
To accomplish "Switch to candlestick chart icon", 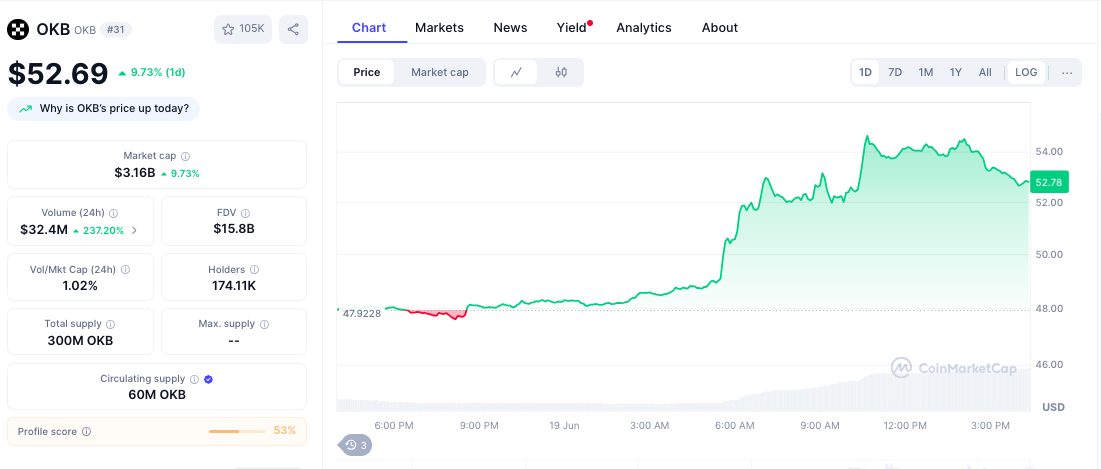I will click(x=561, y=72).
